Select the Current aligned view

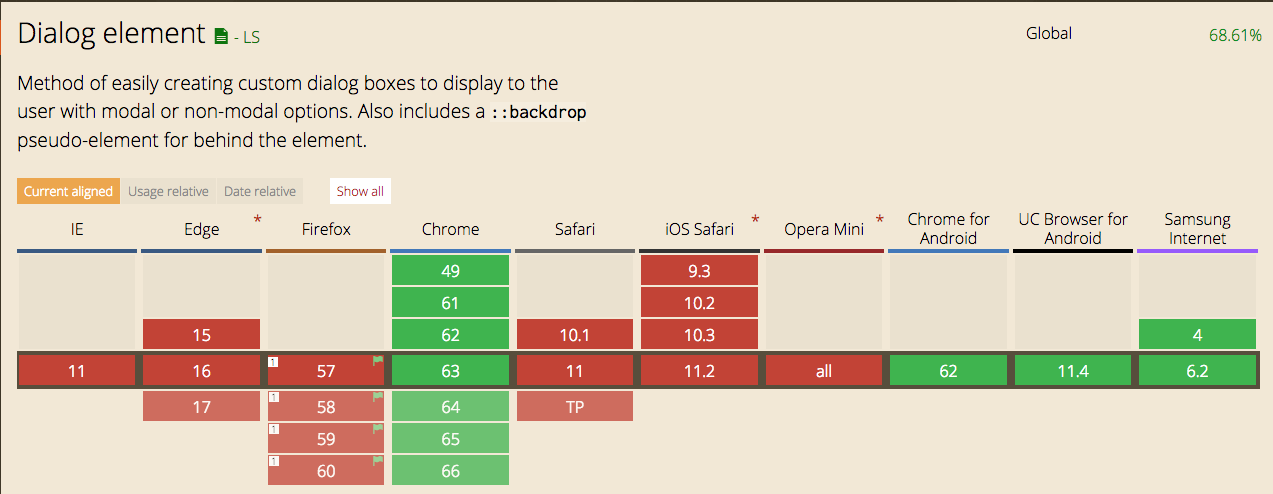point(68,191)
